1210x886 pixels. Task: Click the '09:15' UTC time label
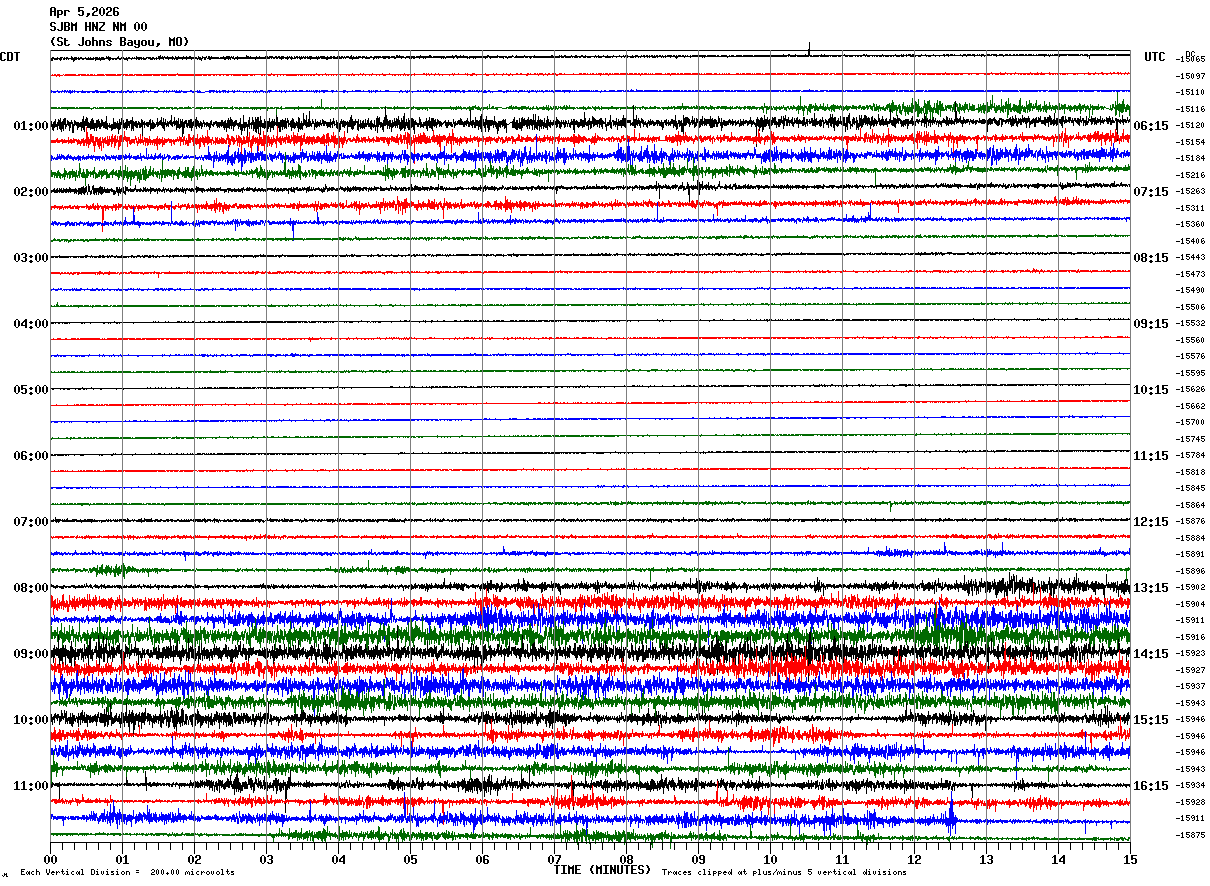[1152, 324]
